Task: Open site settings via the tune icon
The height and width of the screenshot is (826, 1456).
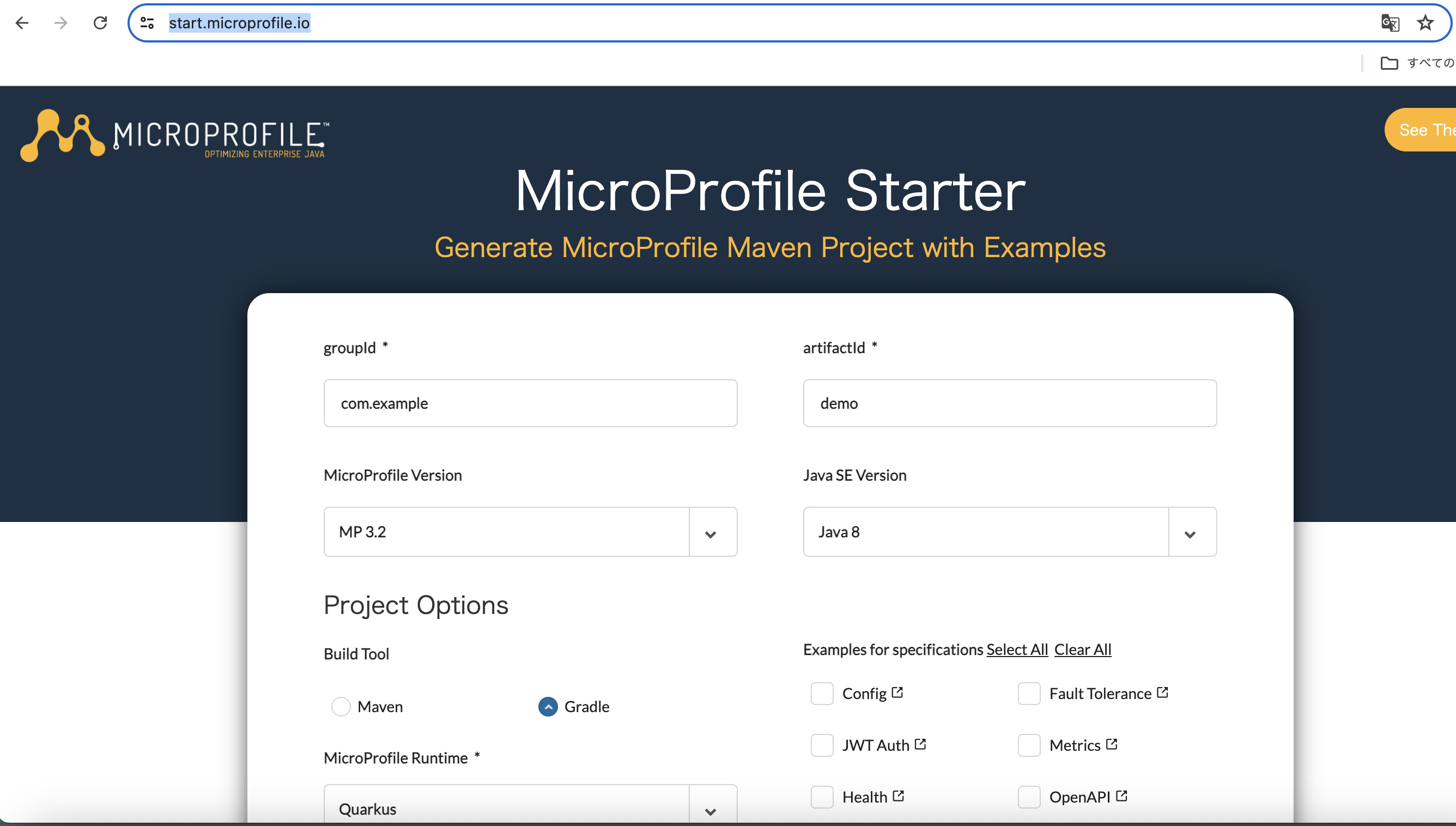Action: pos(147,23)
